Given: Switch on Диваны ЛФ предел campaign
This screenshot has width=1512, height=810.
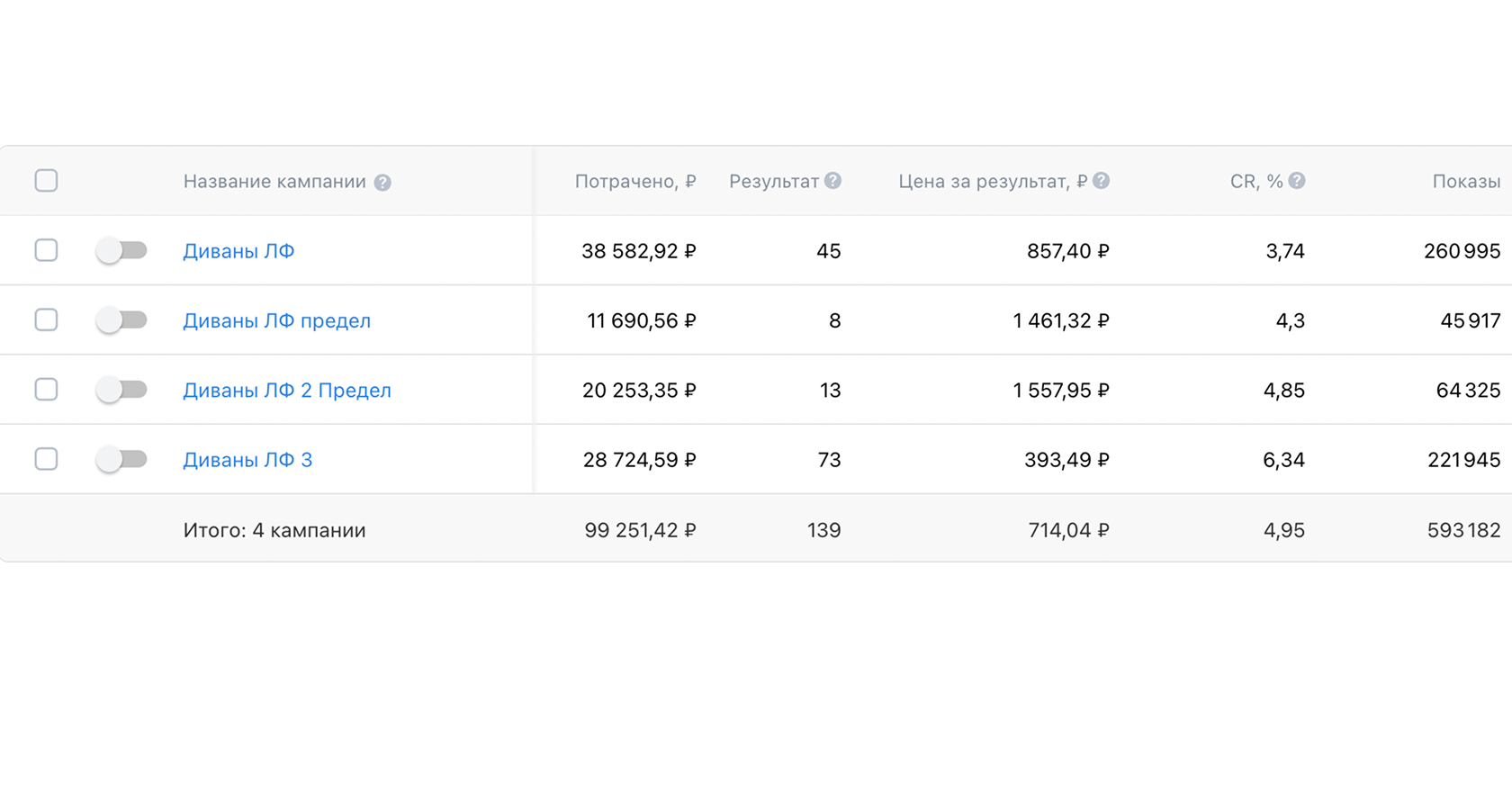Looking at the screenshot, I should click(x=121, y=319).
